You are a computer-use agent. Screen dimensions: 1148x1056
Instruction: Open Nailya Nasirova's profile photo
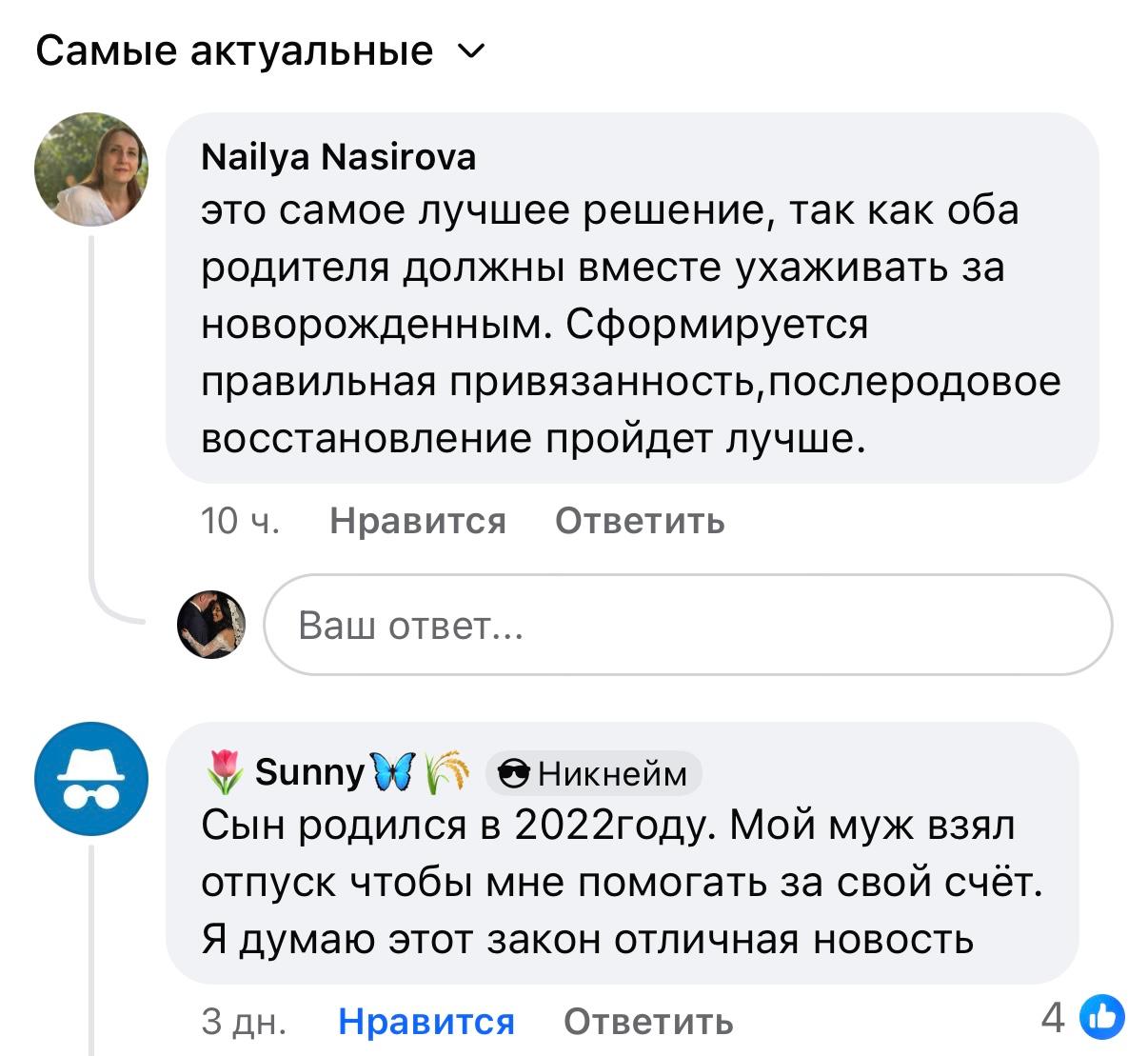91,169
